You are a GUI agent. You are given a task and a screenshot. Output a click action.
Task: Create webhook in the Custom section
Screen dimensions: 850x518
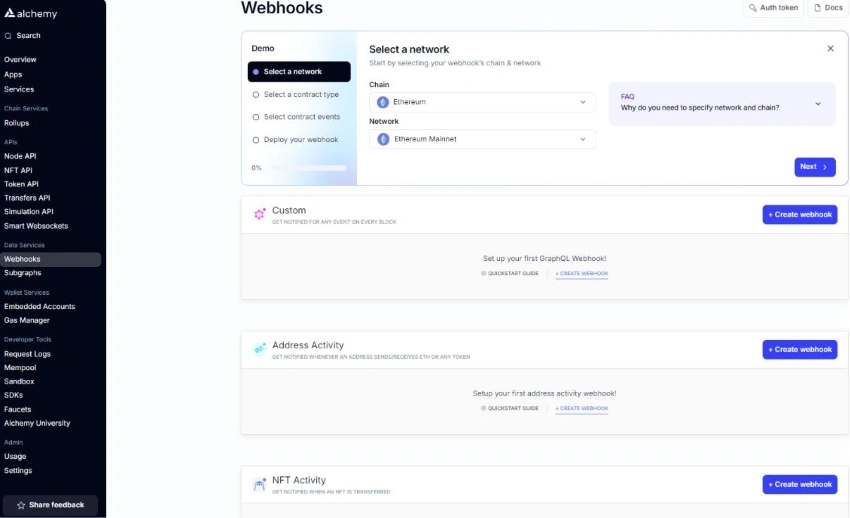click(800, 215)
